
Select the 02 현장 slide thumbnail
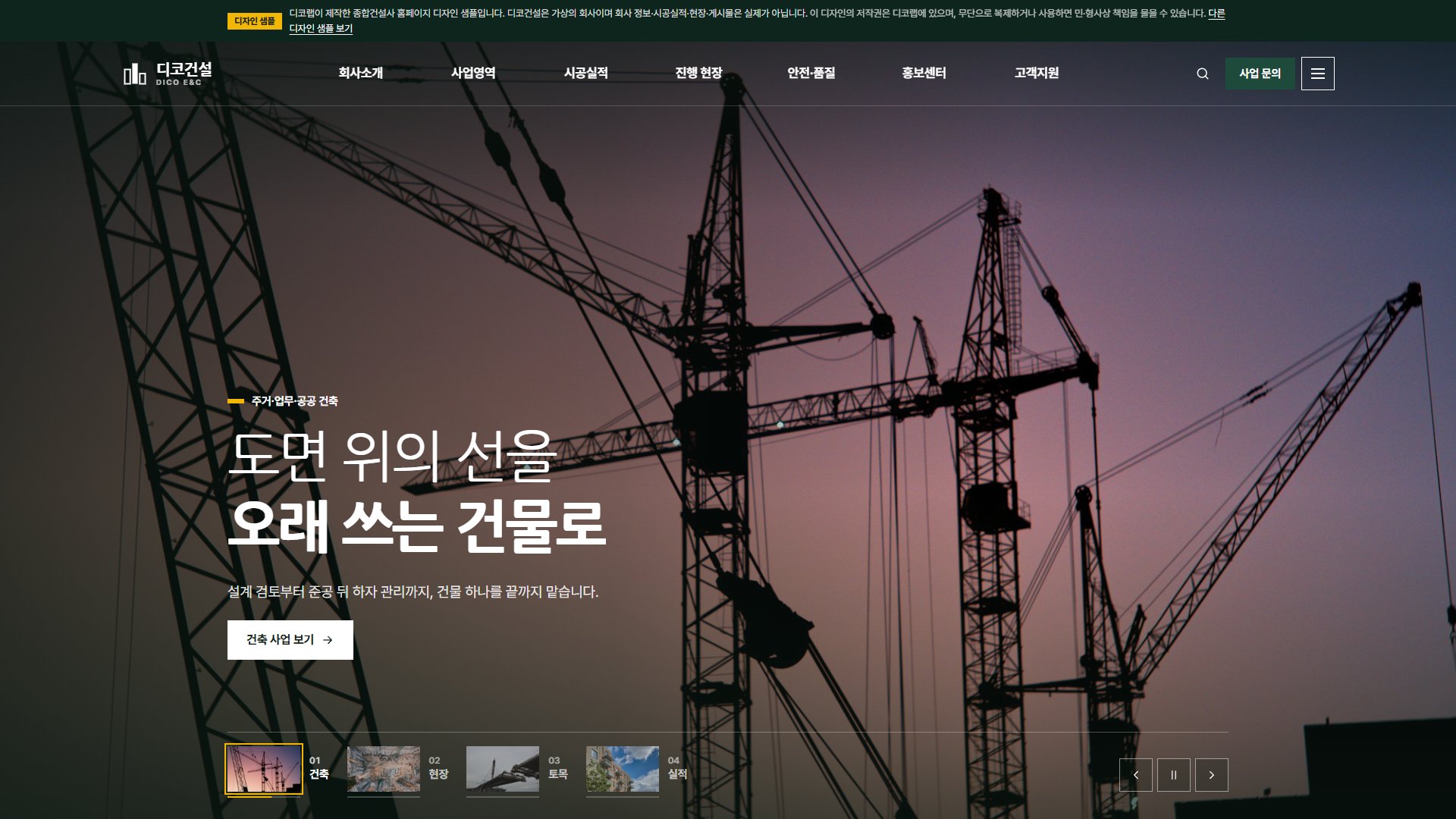click(x=384, y=769)
